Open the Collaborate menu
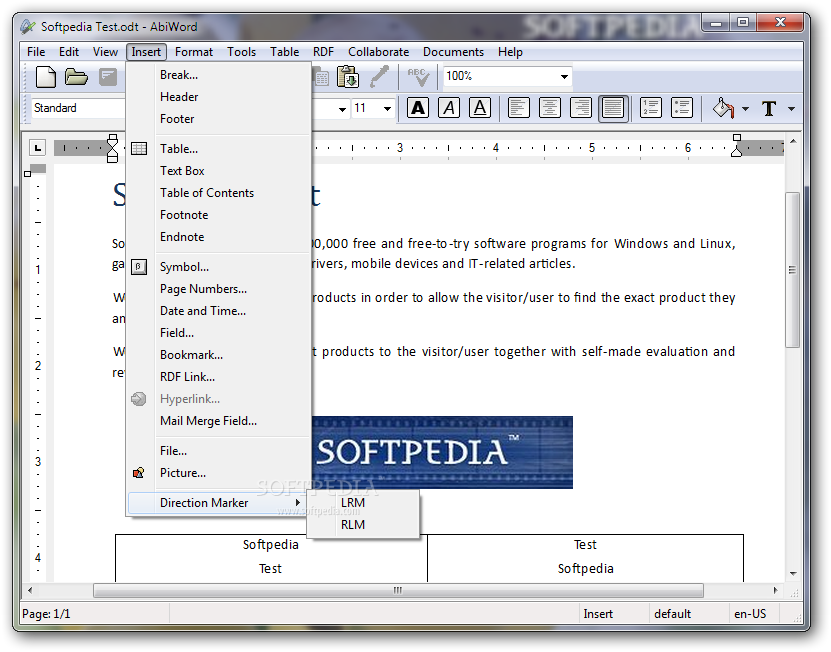This screenshot has height=652, width=831. tap(378, 52)
